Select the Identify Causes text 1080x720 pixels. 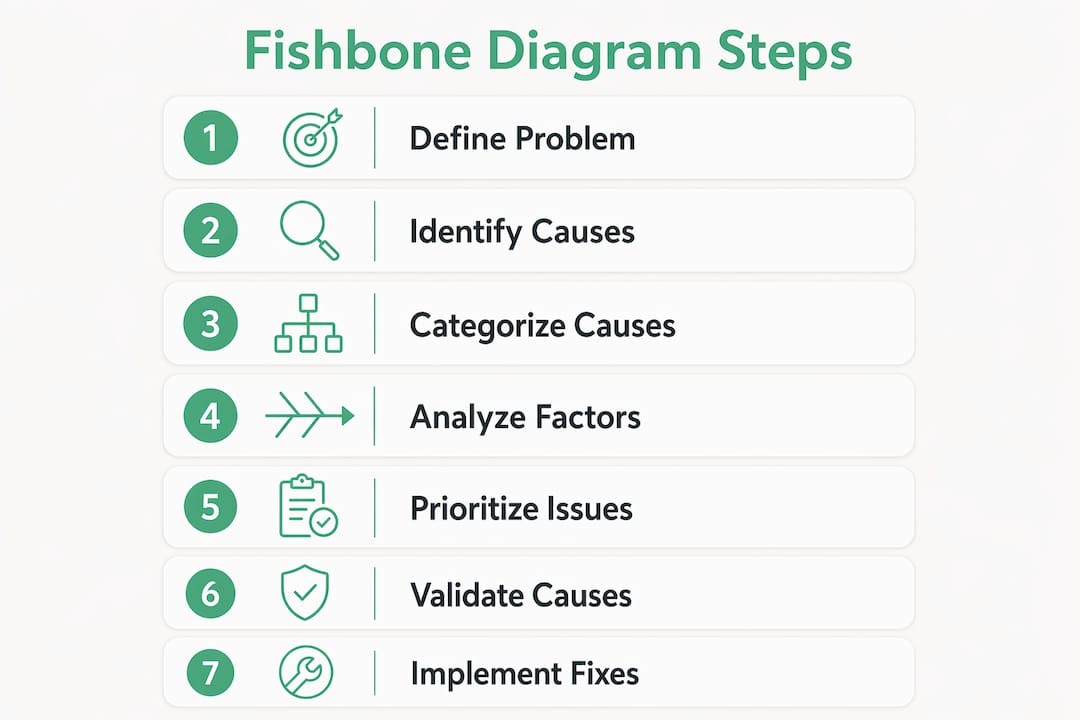click(x=522, y=232)
